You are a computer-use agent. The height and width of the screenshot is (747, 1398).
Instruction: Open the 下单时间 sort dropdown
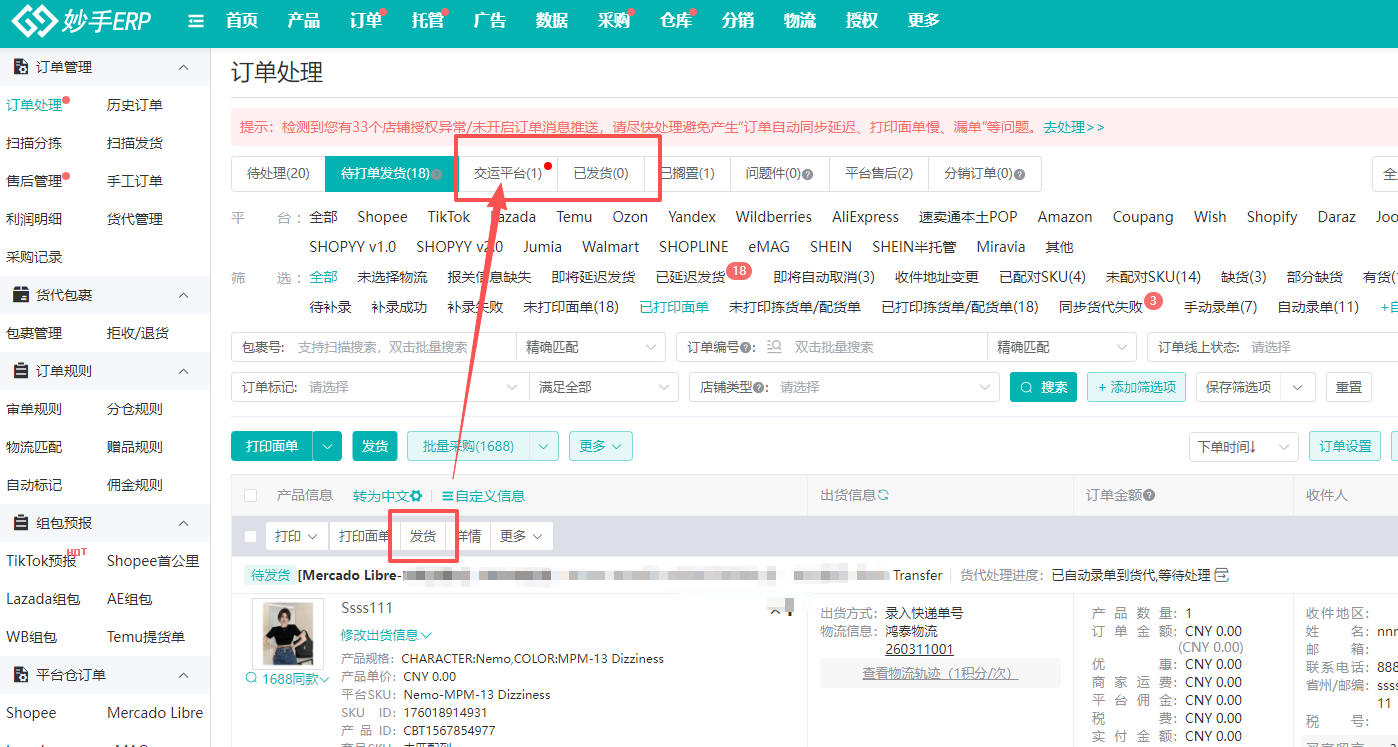pyautogui.click(x=1243, y=447)
